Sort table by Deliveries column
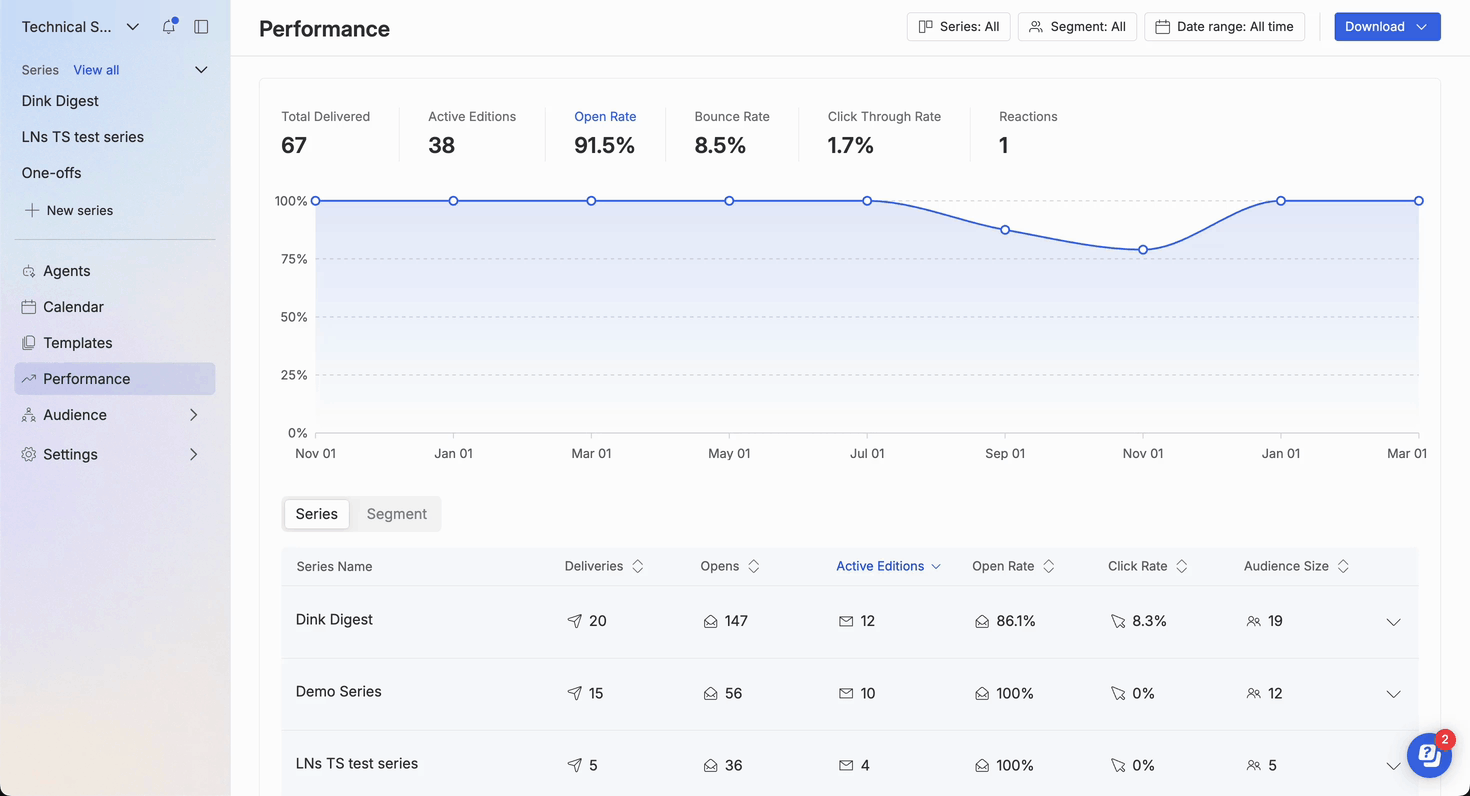 click(x=637, y=566)
